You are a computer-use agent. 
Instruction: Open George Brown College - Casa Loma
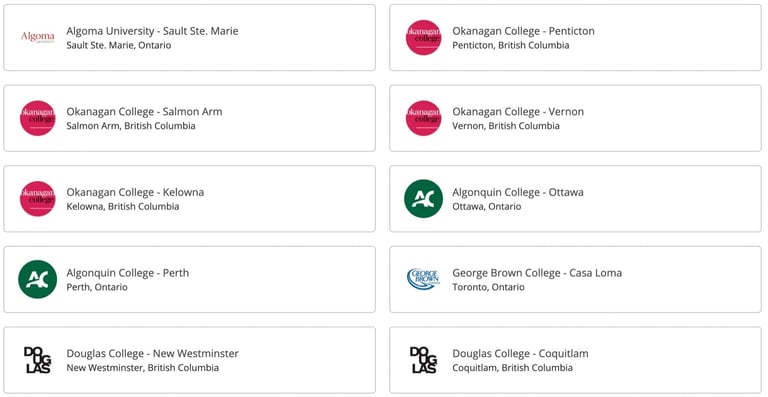537,273
